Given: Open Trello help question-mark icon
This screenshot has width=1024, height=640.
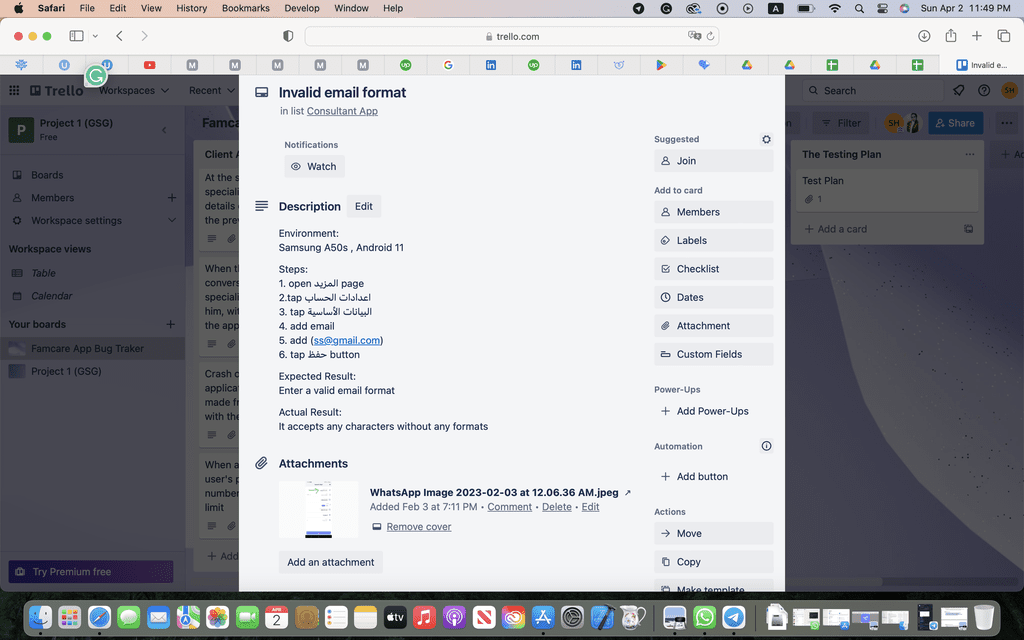Looking at the screenshot, I should 984,91.
